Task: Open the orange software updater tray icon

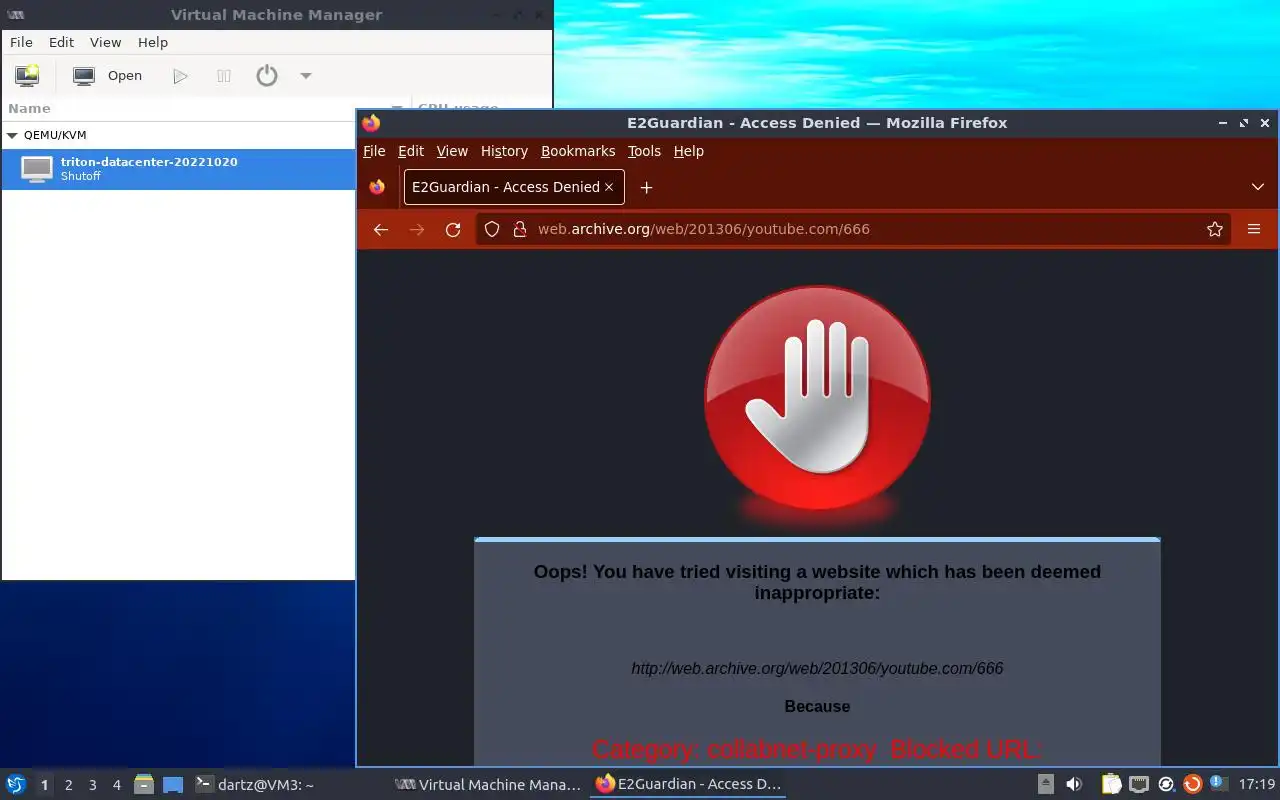Action: coord(1192,785)
